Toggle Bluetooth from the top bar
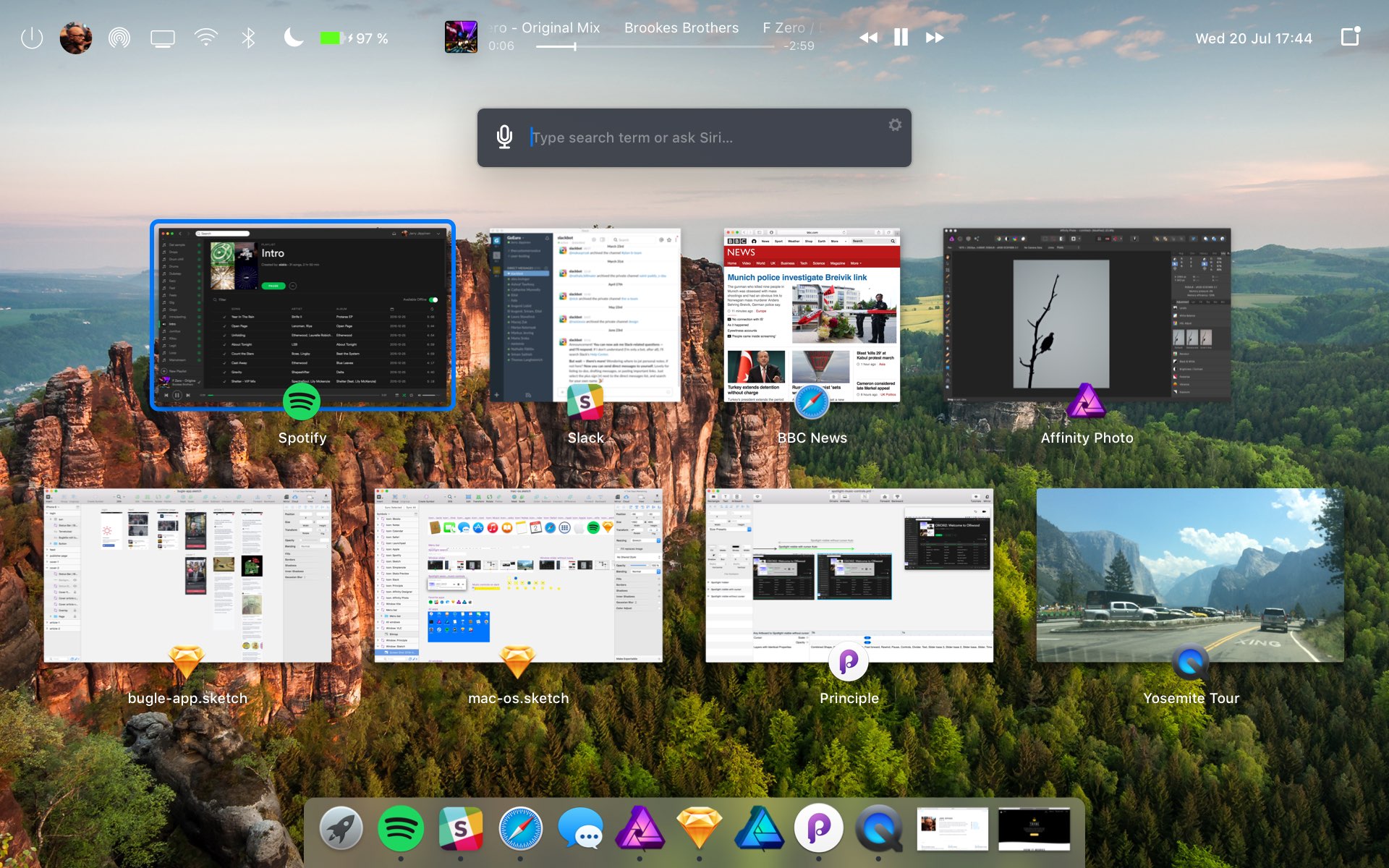This screenshot has height=868, width=1389. click(x=249, y=38)
